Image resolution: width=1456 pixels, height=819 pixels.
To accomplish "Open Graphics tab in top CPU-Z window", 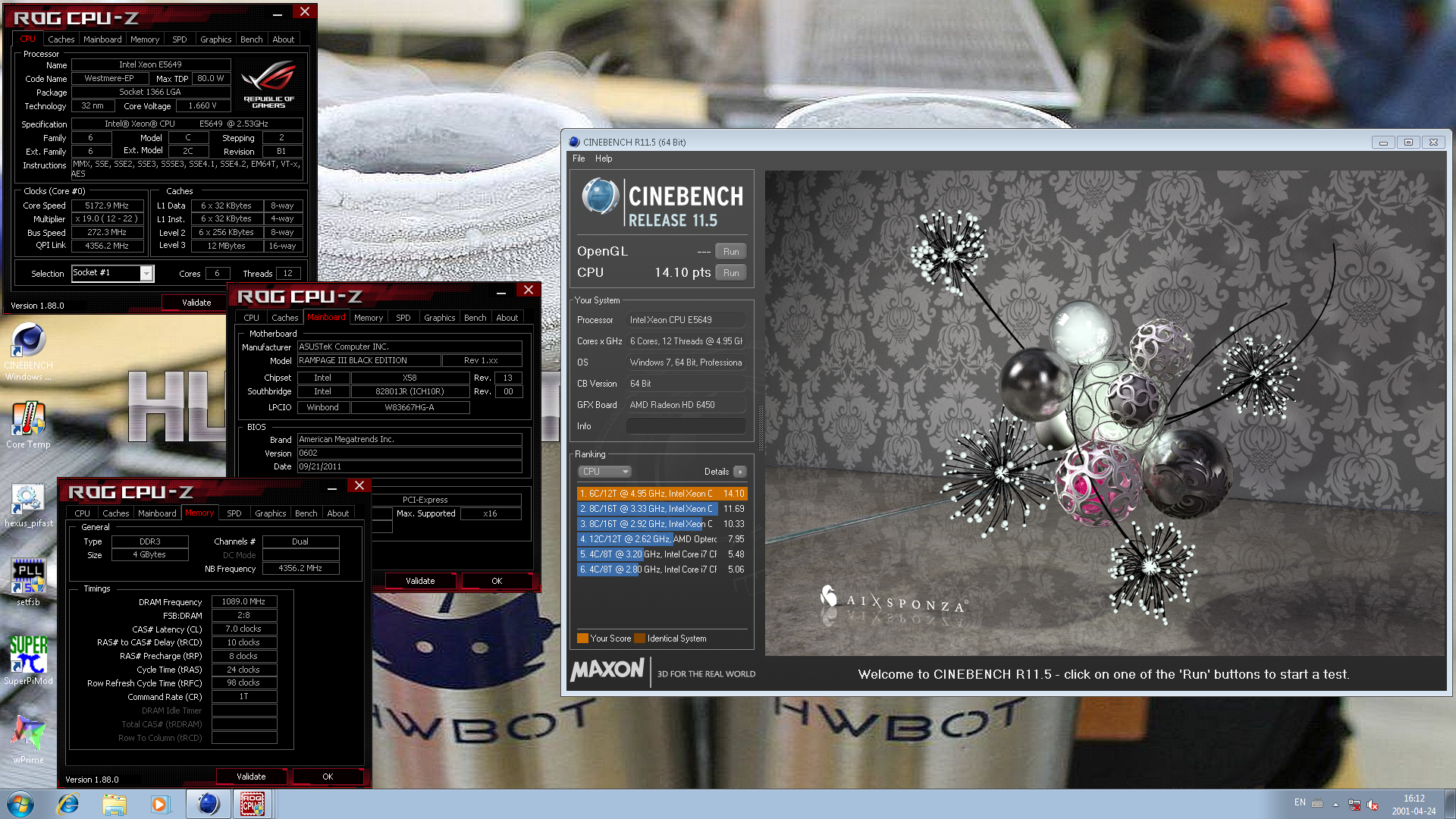I will (216, 39).
